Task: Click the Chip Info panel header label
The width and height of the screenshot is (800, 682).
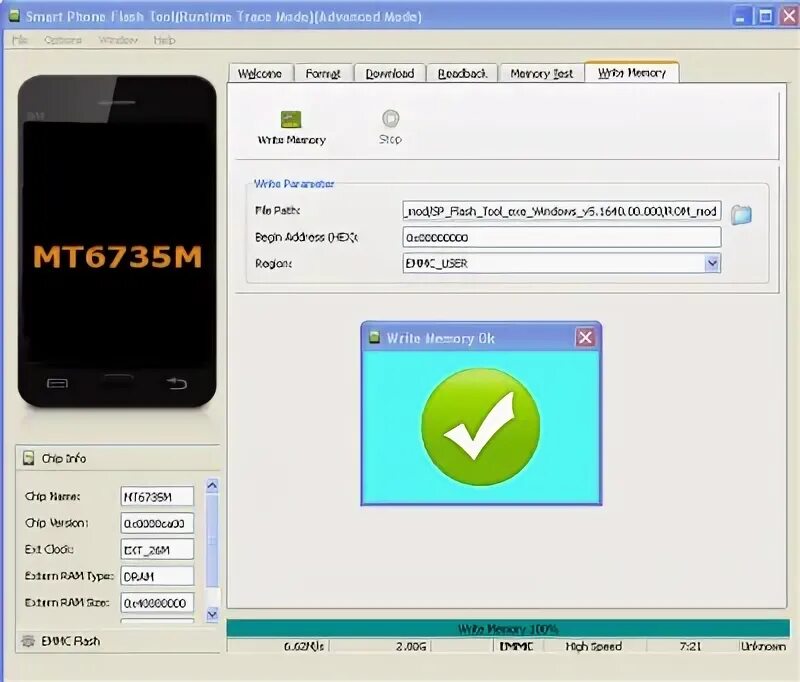Action: click(64, 458)
